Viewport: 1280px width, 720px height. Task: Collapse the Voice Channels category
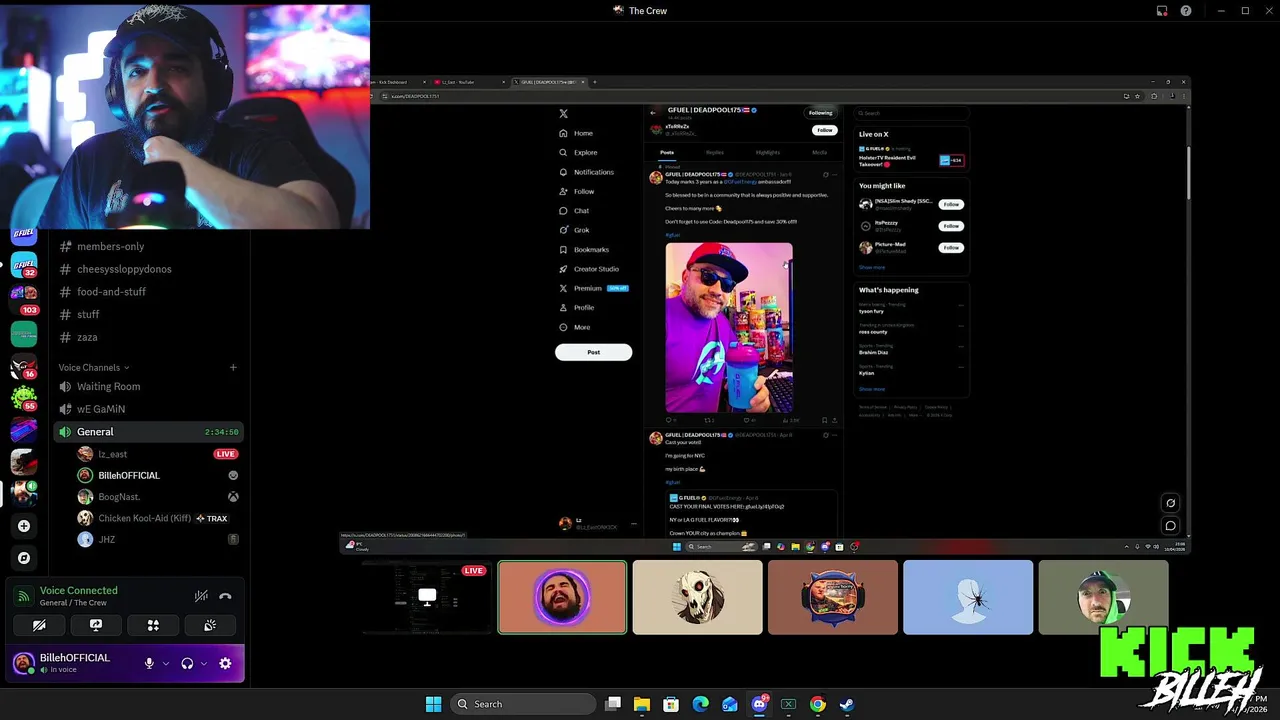coord(94,367)
